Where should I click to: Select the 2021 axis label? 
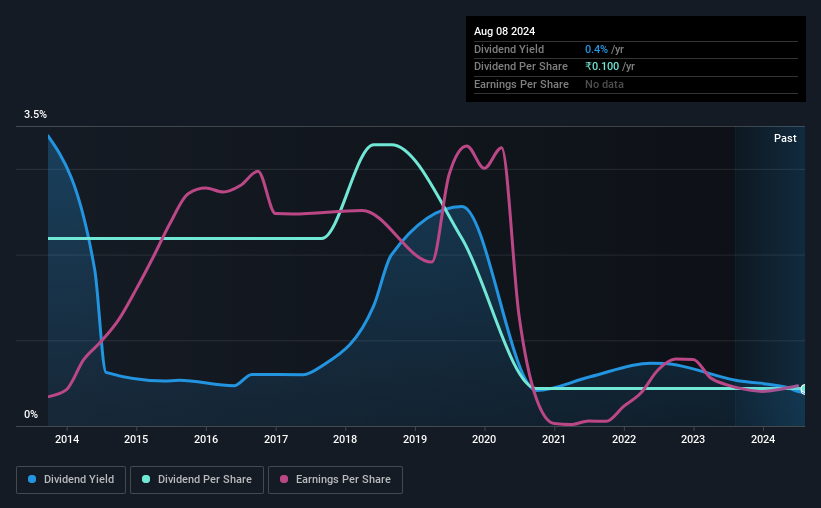point(553,439)
